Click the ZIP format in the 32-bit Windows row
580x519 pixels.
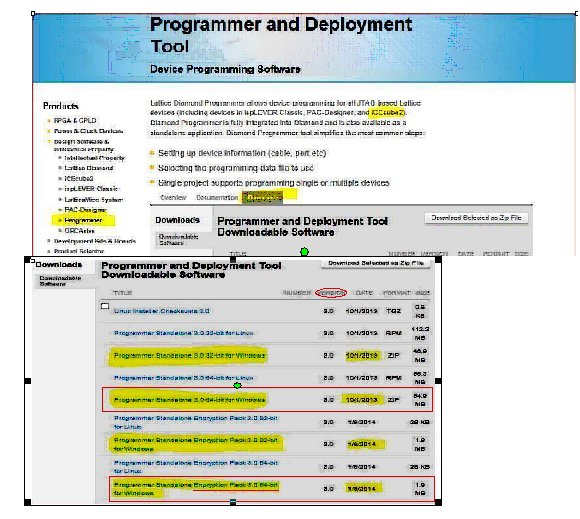(393, 355)
